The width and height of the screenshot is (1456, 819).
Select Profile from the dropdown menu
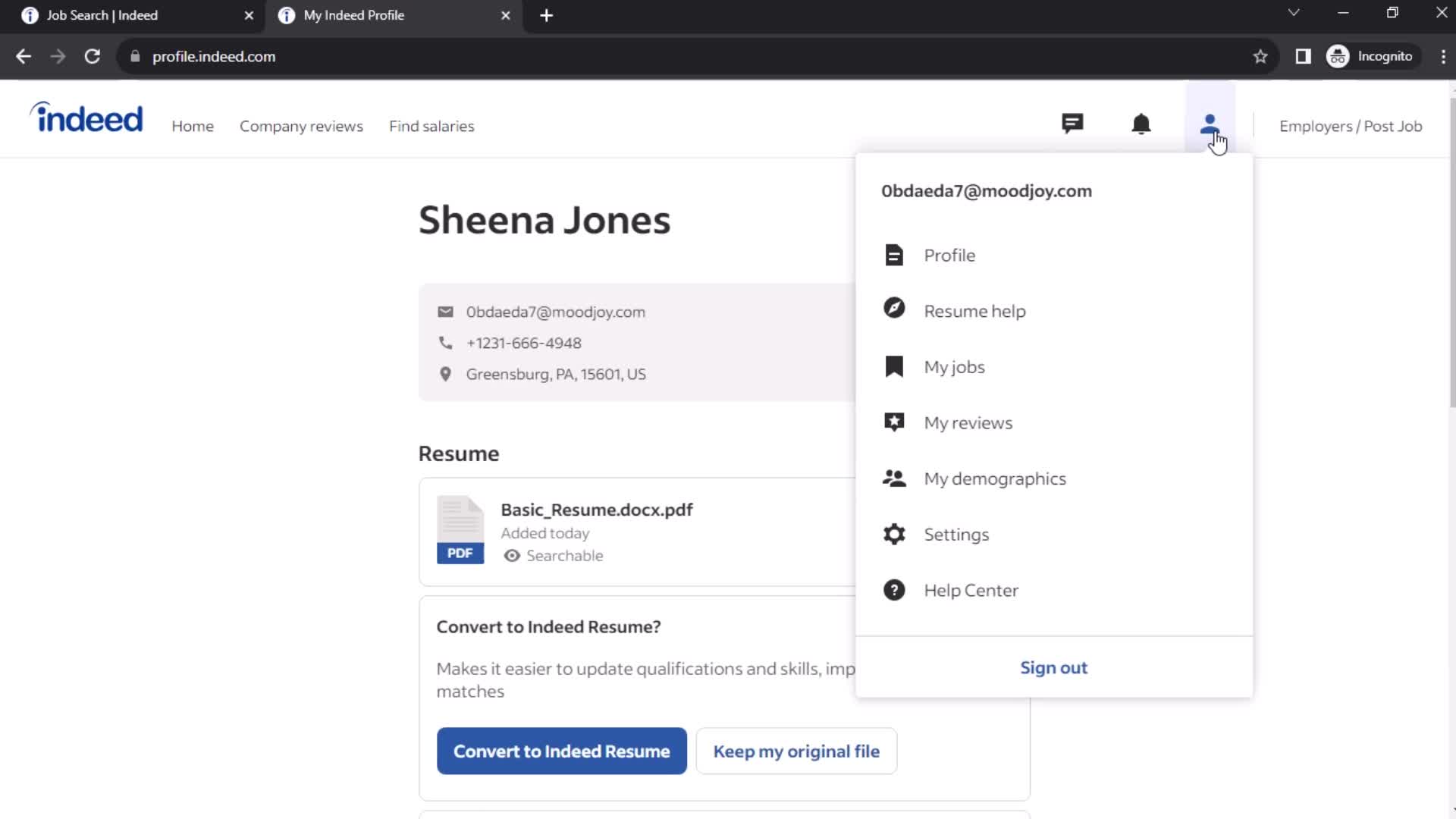949,255
